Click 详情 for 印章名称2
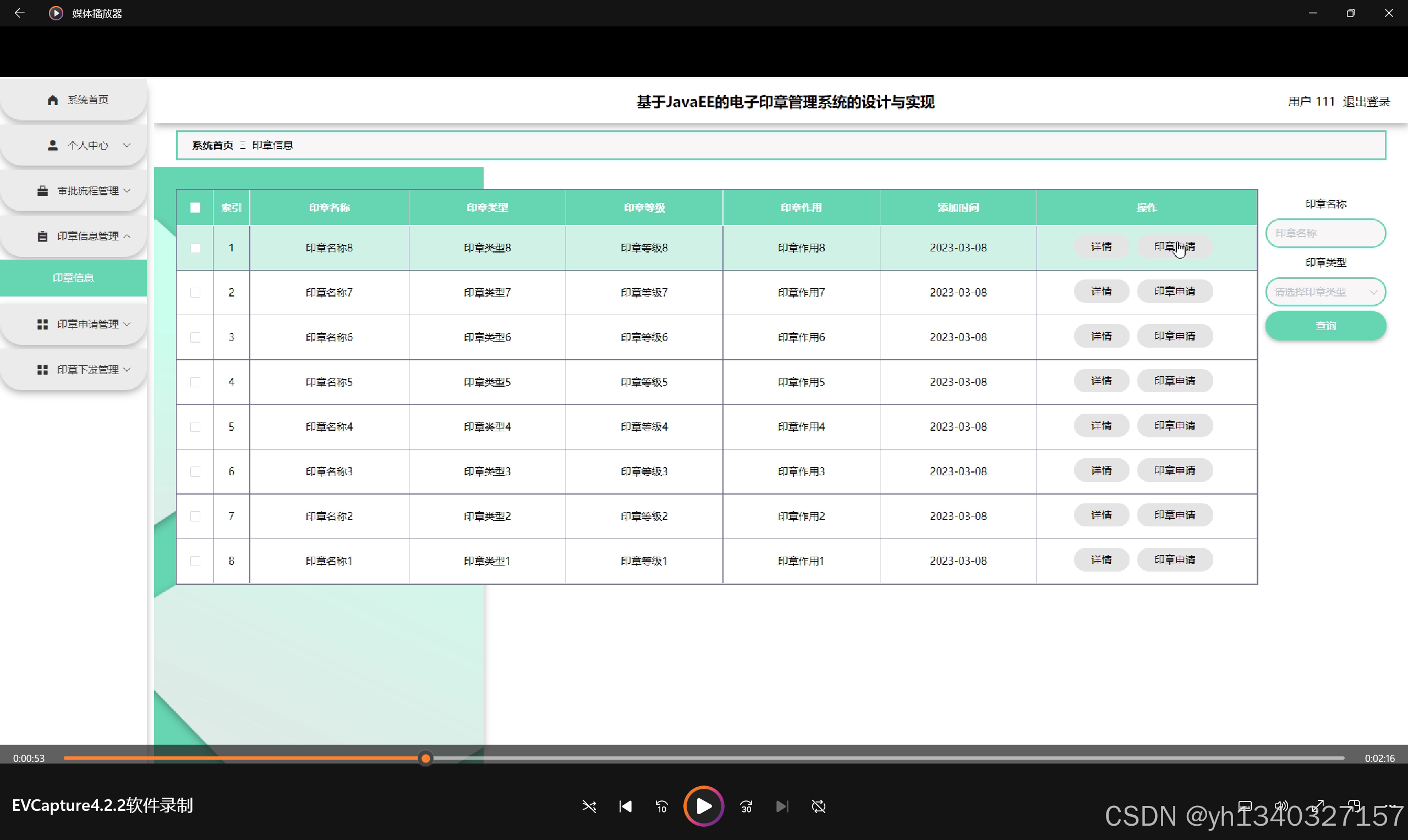The height and width of the screenshot is (840, 1408). tap(1101, 515)
